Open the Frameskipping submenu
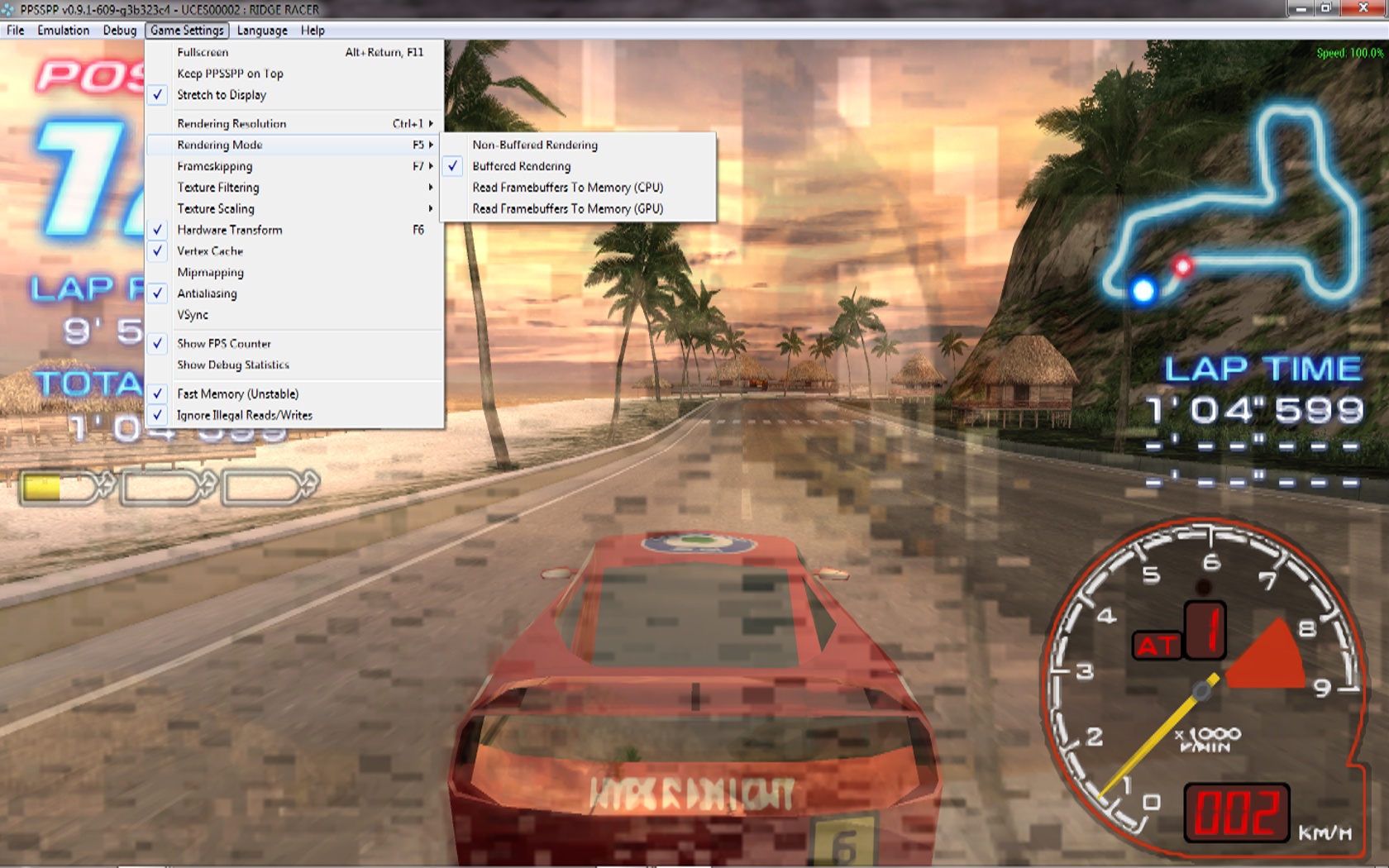1389x868 pixels. pos(215,166)
